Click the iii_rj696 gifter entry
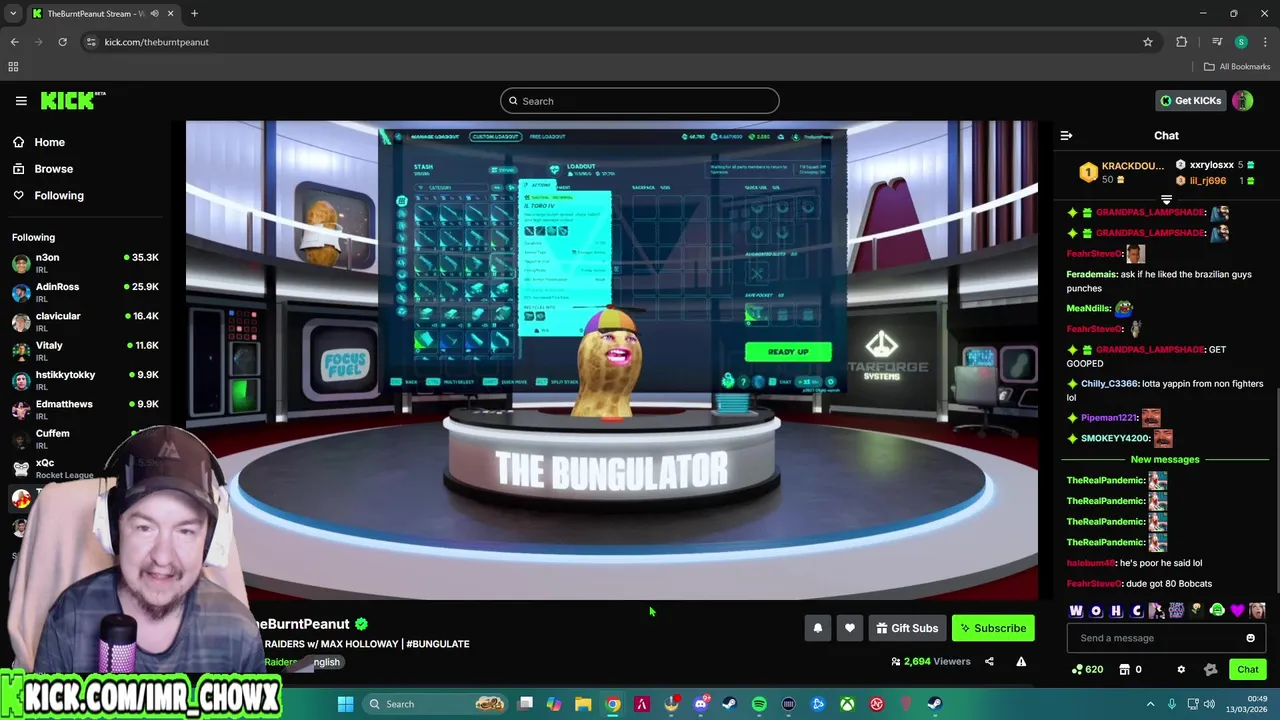The image size is (1280, 720). (1213, 181)
